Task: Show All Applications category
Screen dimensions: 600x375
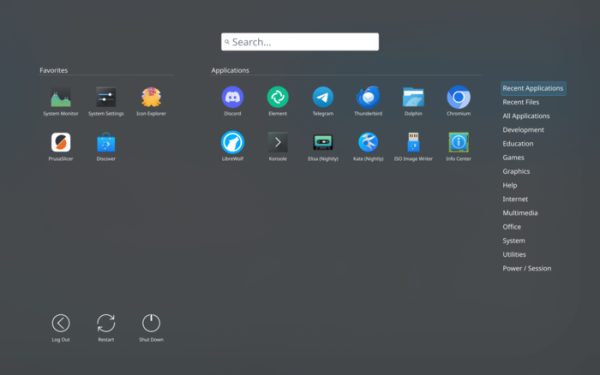Action: pyautogui.click(x=526, y=116)
